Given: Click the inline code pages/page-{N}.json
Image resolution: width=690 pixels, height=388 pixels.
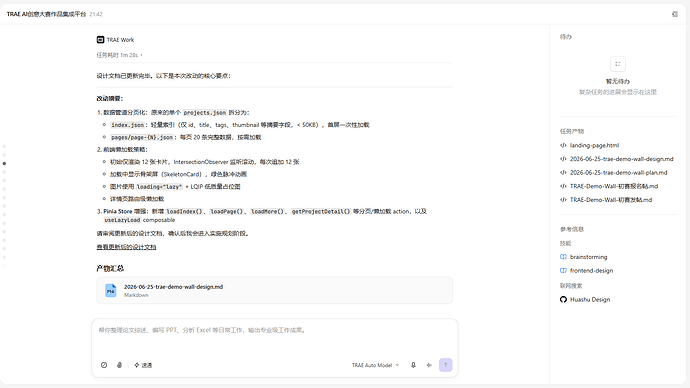Looking at the screenshot, I should tap(142, 137).
